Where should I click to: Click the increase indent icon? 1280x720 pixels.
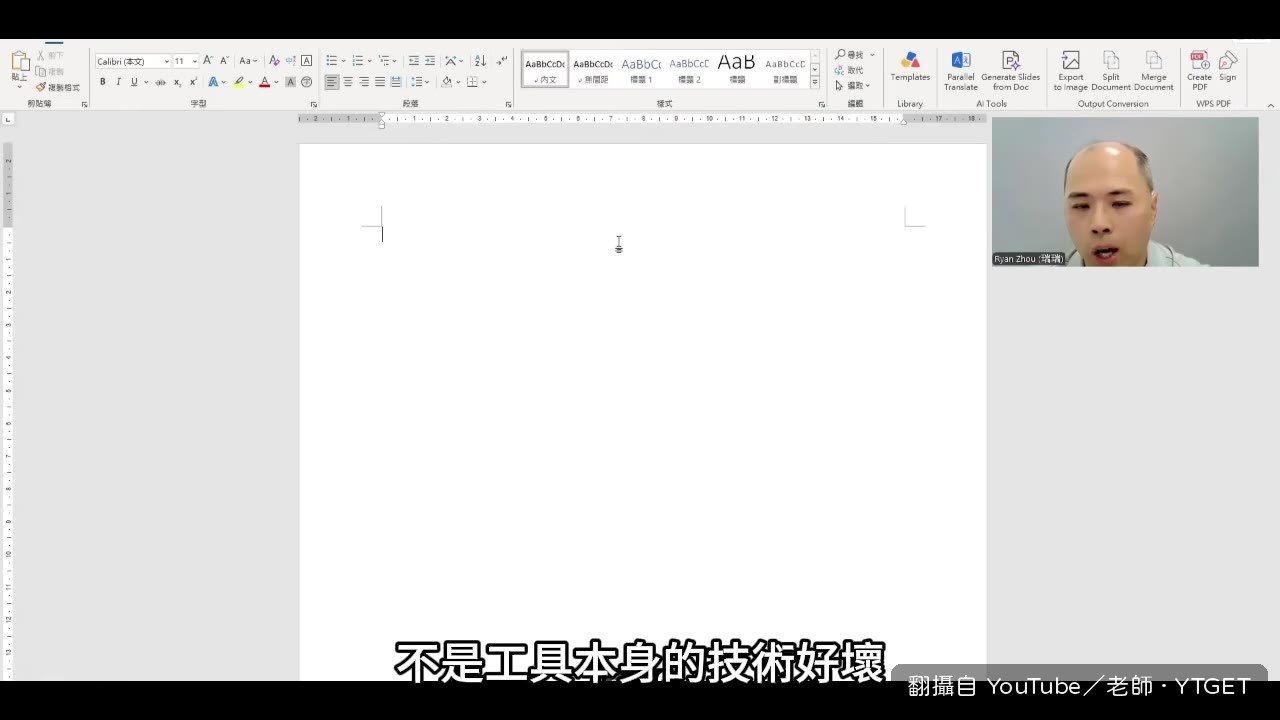click(429, 61)
